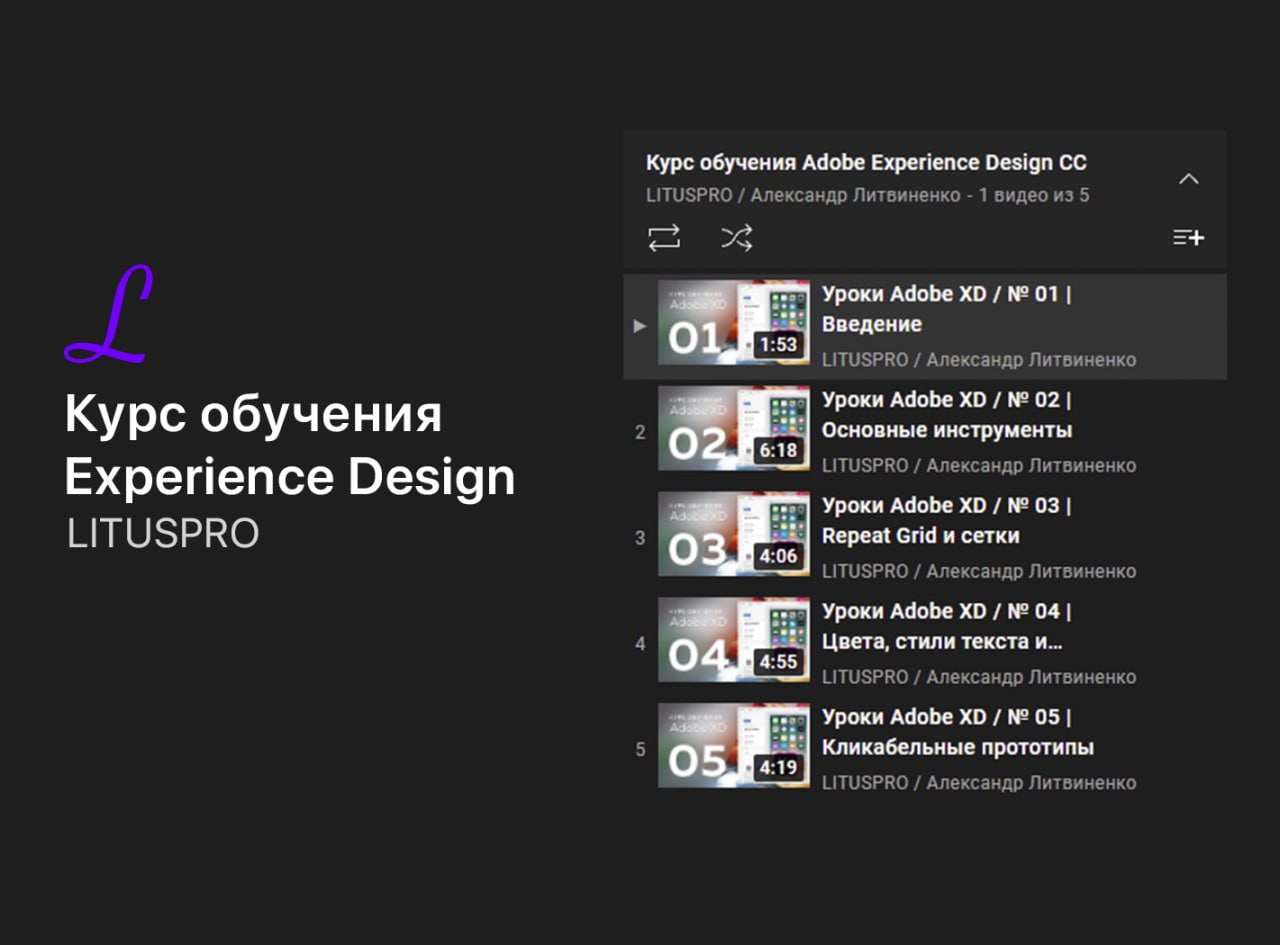Viewport: 1280px width, 945px height.
Task: Click the channel name under lesson 05
Action: pos(978,784)
